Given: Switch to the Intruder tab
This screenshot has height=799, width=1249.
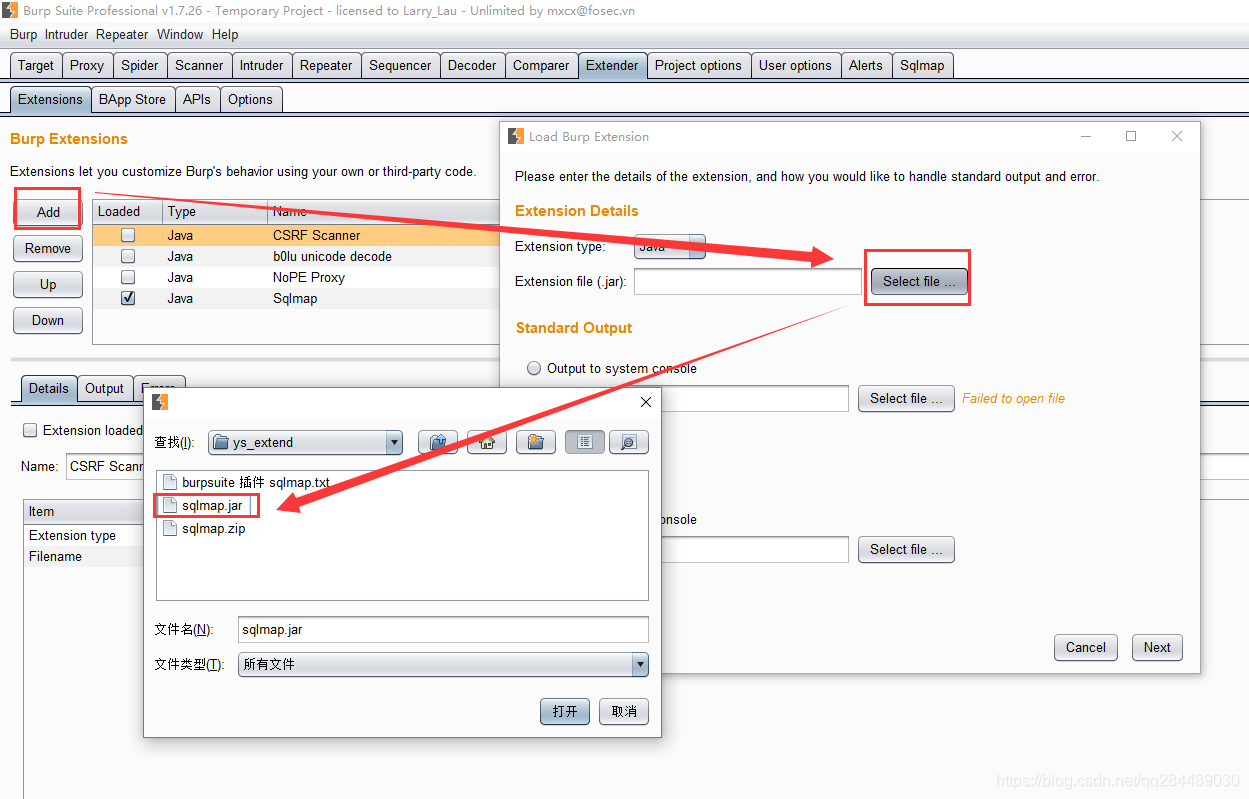Looking at the screenshot, I should pos(262,65).
